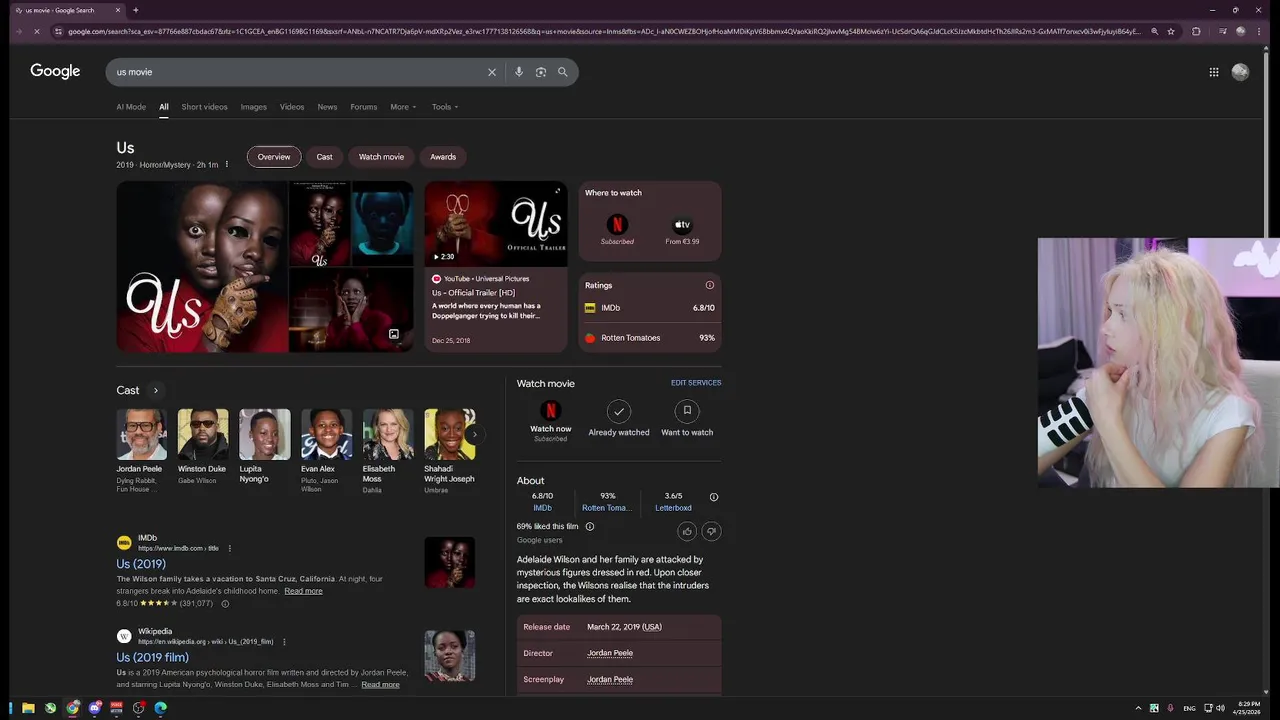Viewport: 1280px width, 720px height.
Task: Switch to Forums tab
Action: 364,107
